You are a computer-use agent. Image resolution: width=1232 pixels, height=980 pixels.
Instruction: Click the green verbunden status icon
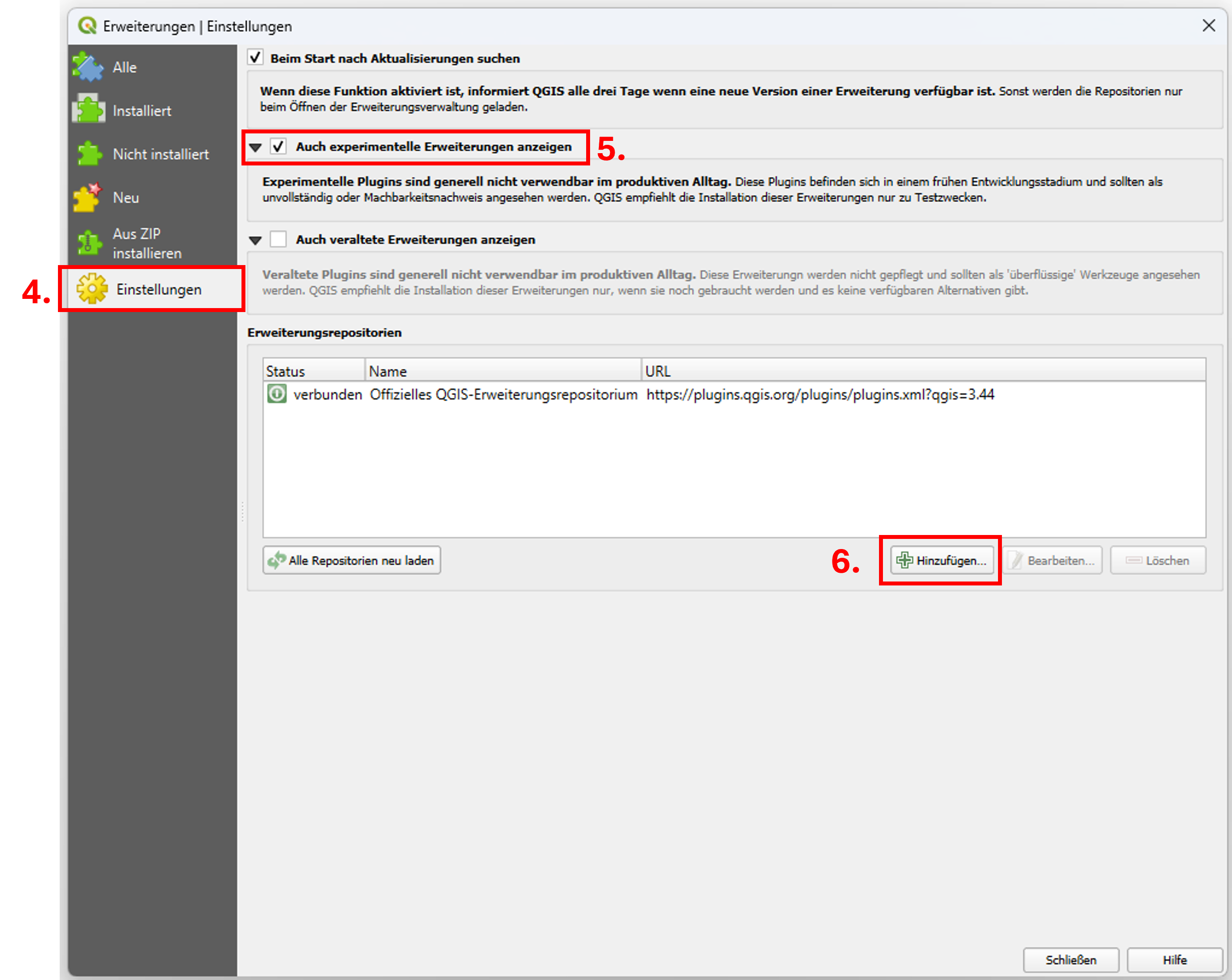click(x=277, y=394)
